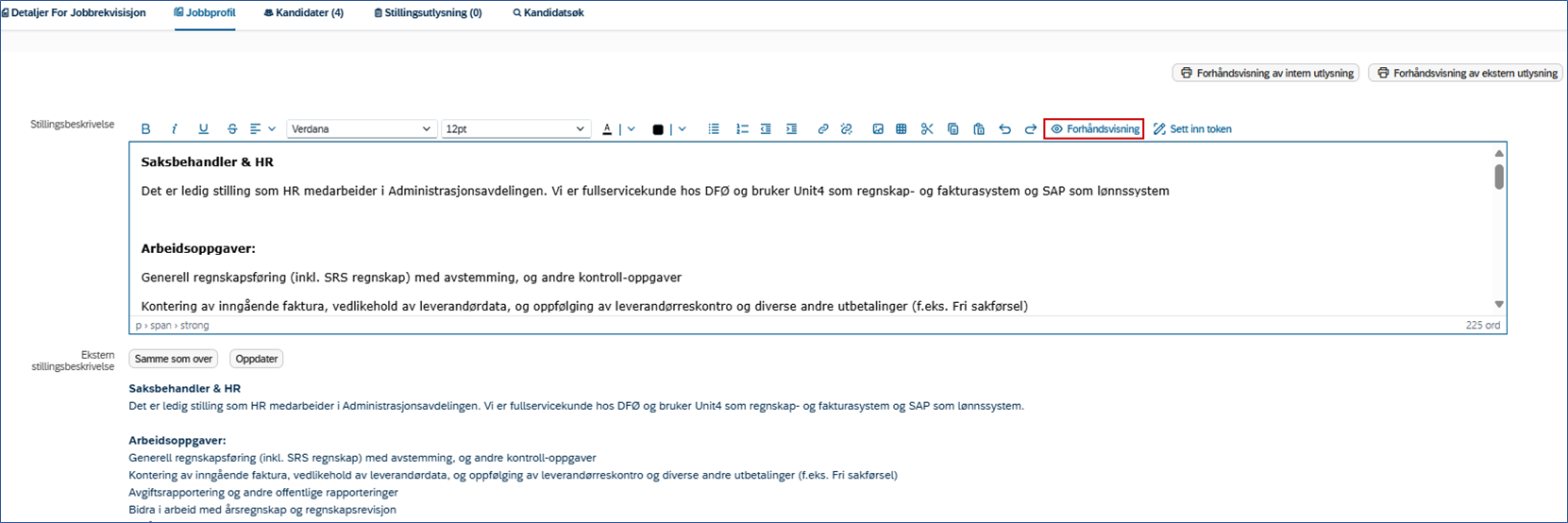
Task: Click the 'Ekstern stillingsbeskrivelse' label
Action: [x=72, y=361]
